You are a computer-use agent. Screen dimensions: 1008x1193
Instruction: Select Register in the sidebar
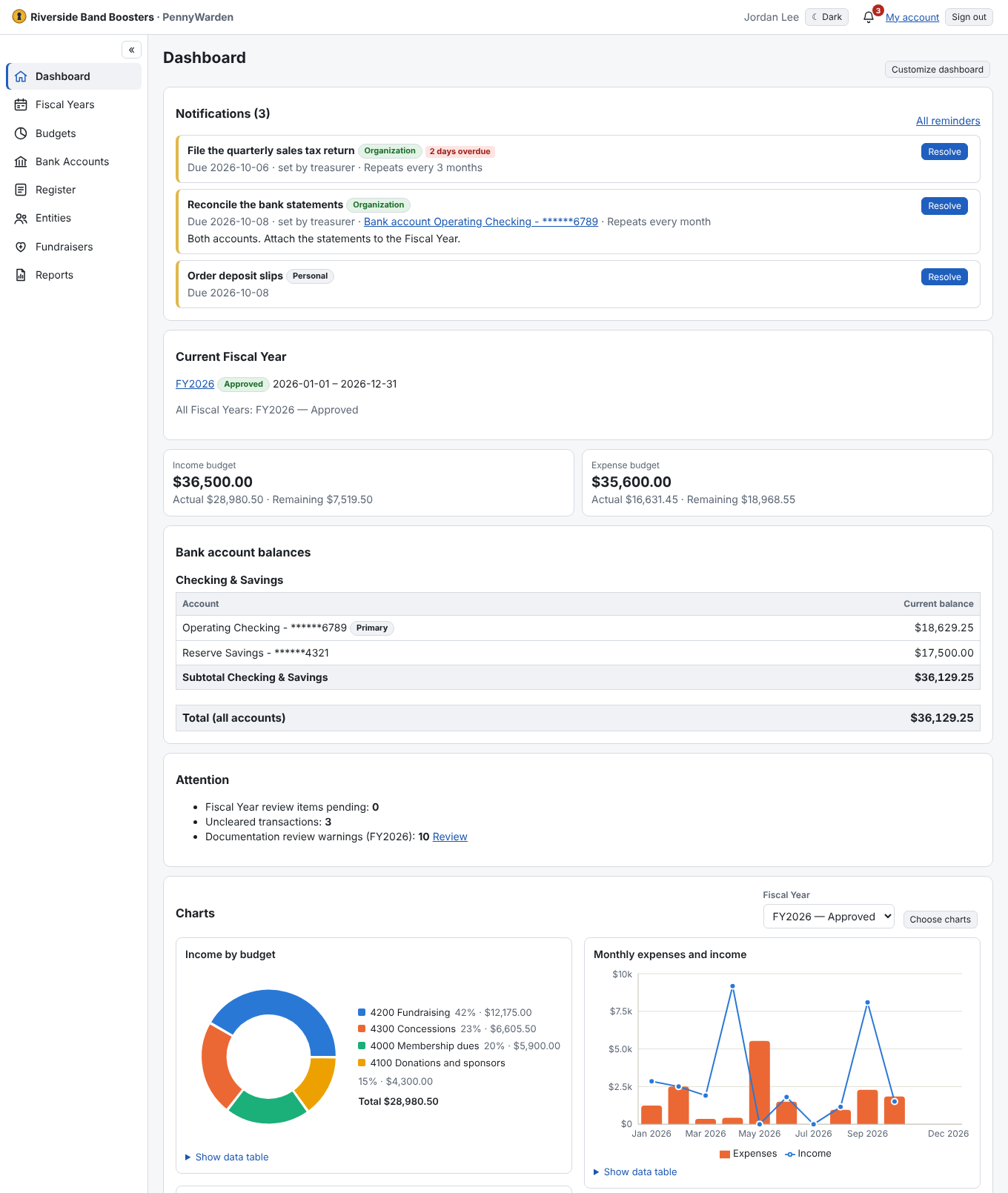tap(73, 190)
